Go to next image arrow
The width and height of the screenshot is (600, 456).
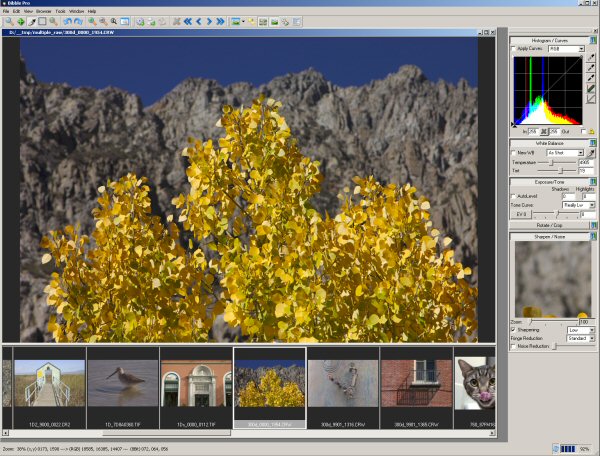tap(209, 22)
